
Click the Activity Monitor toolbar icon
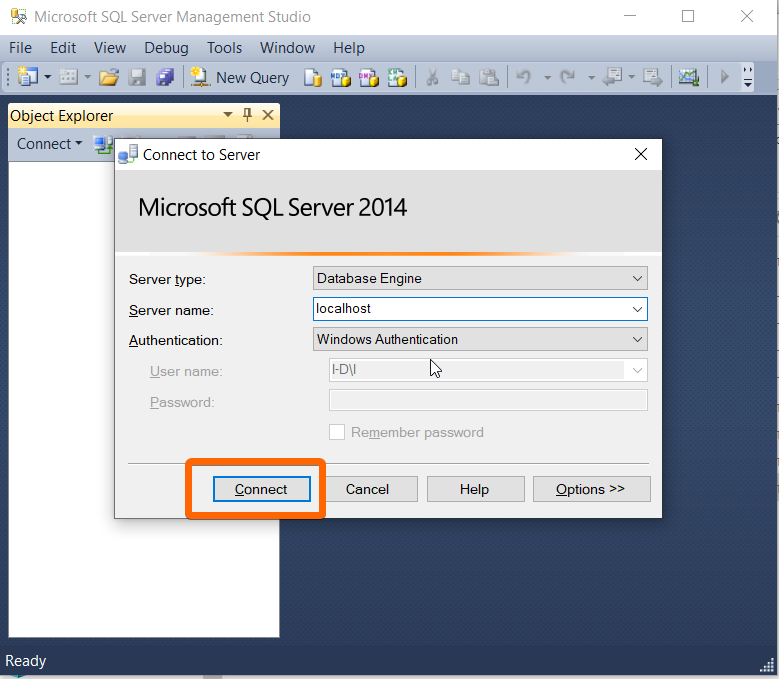pyautogui.click(x=689, y=77)
